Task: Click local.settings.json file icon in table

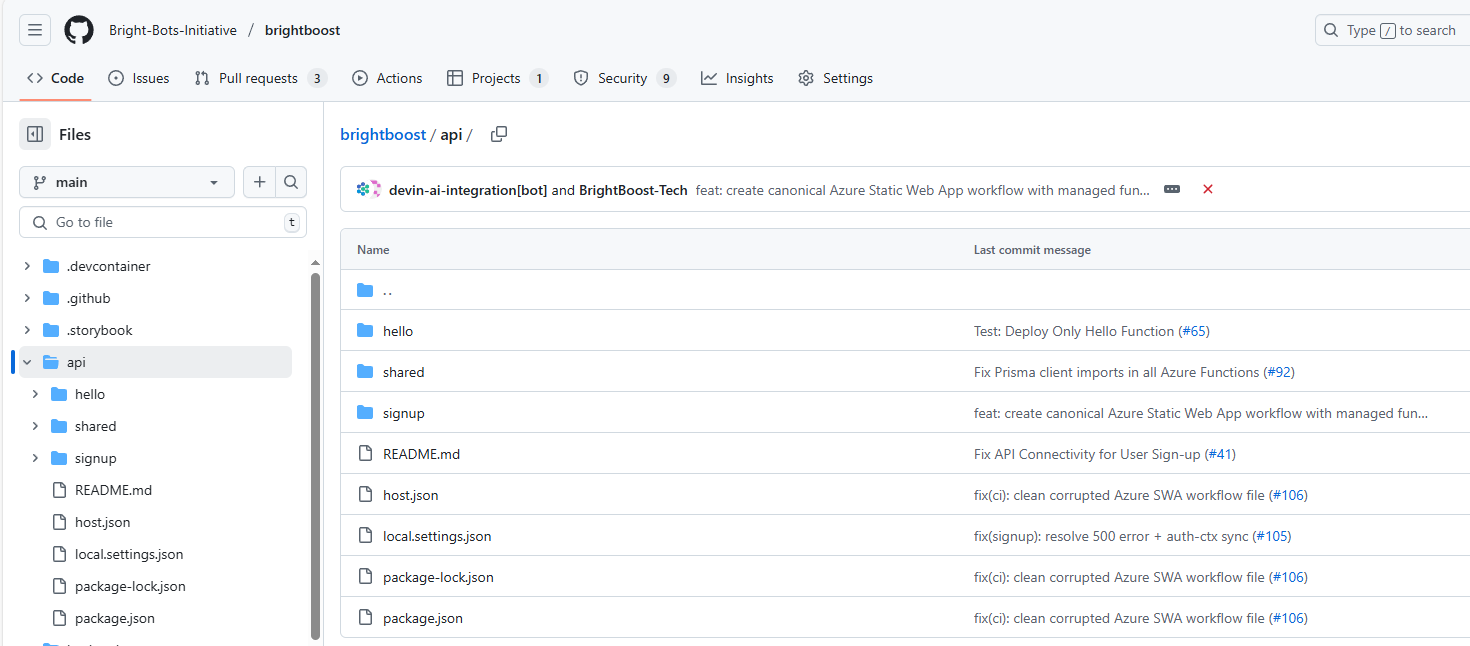Action: (x=365, y=536)
